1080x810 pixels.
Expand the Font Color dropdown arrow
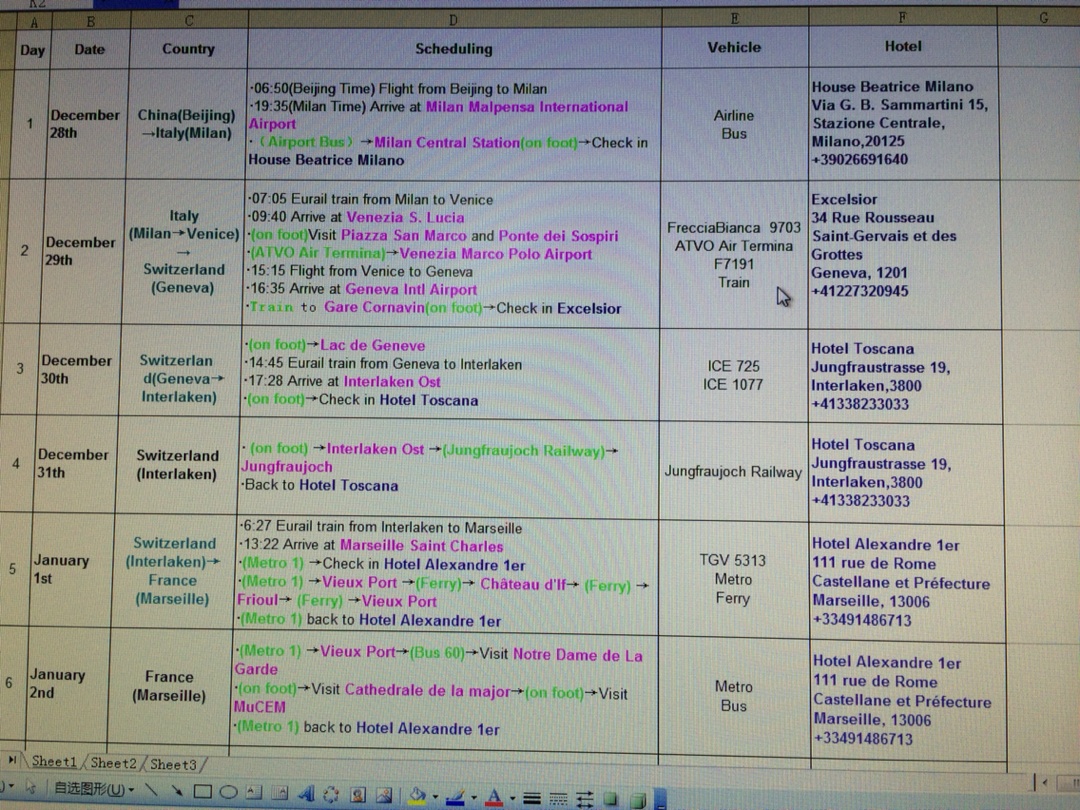[512, 799]
